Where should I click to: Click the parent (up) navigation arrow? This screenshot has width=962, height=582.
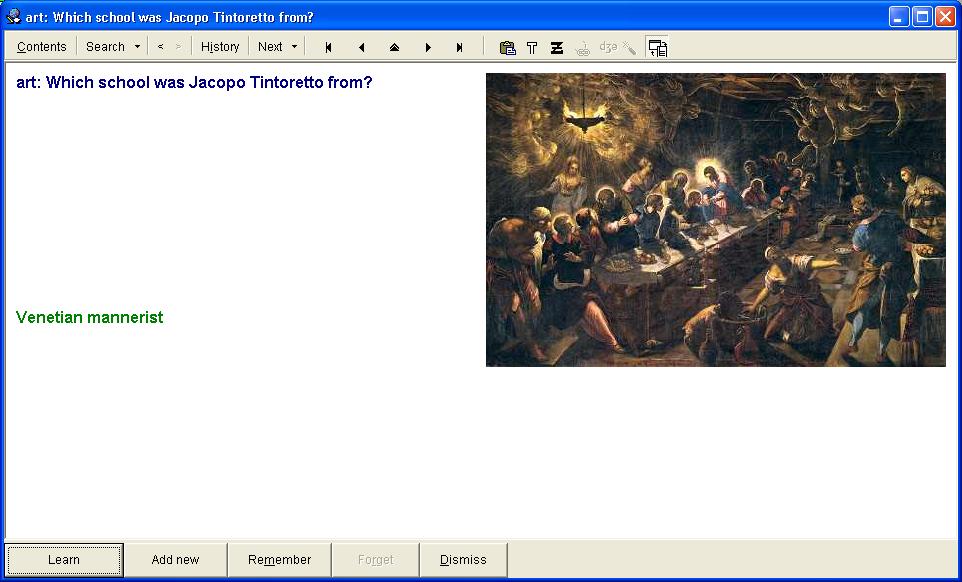[x=394, y=47]
